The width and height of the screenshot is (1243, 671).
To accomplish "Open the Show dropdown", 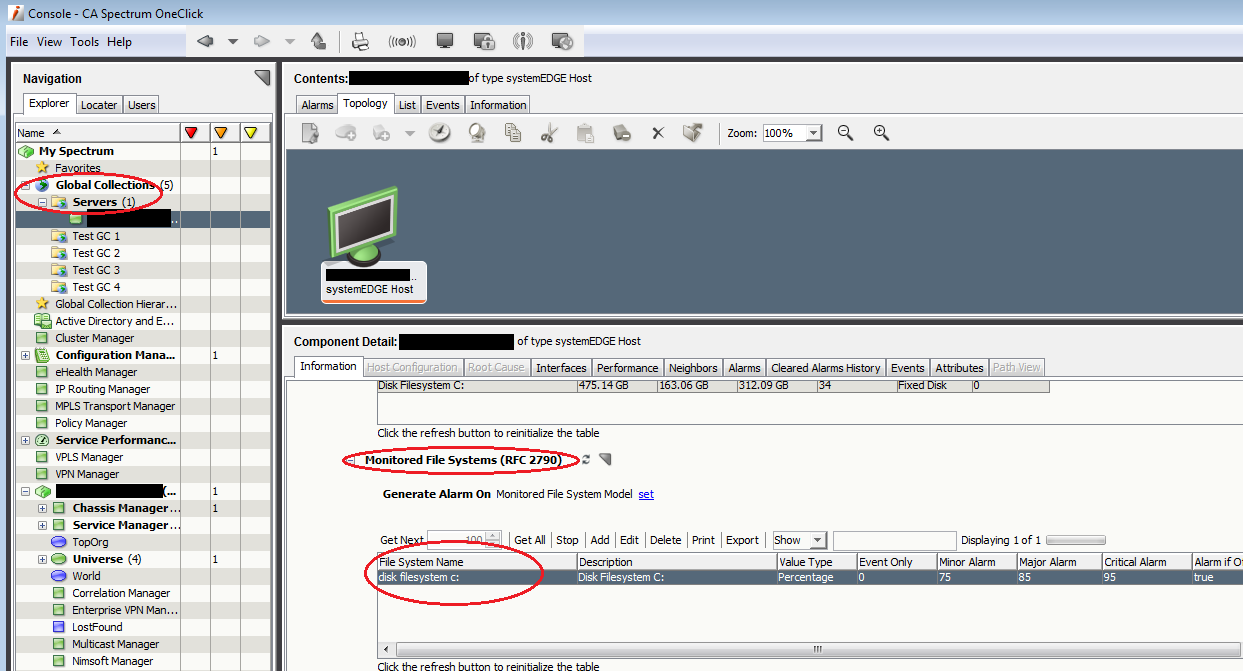I will (x=799, y=540).
